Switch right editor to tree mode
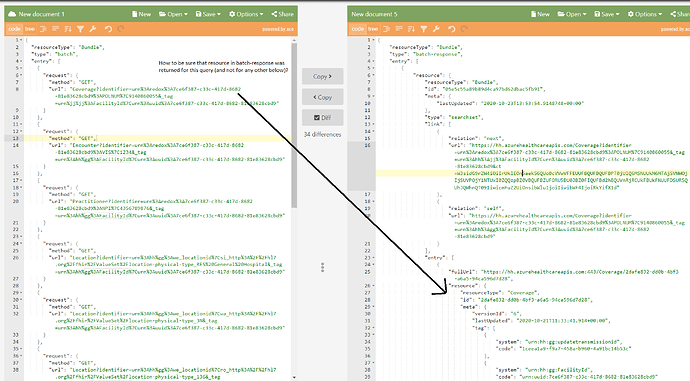 373,29
